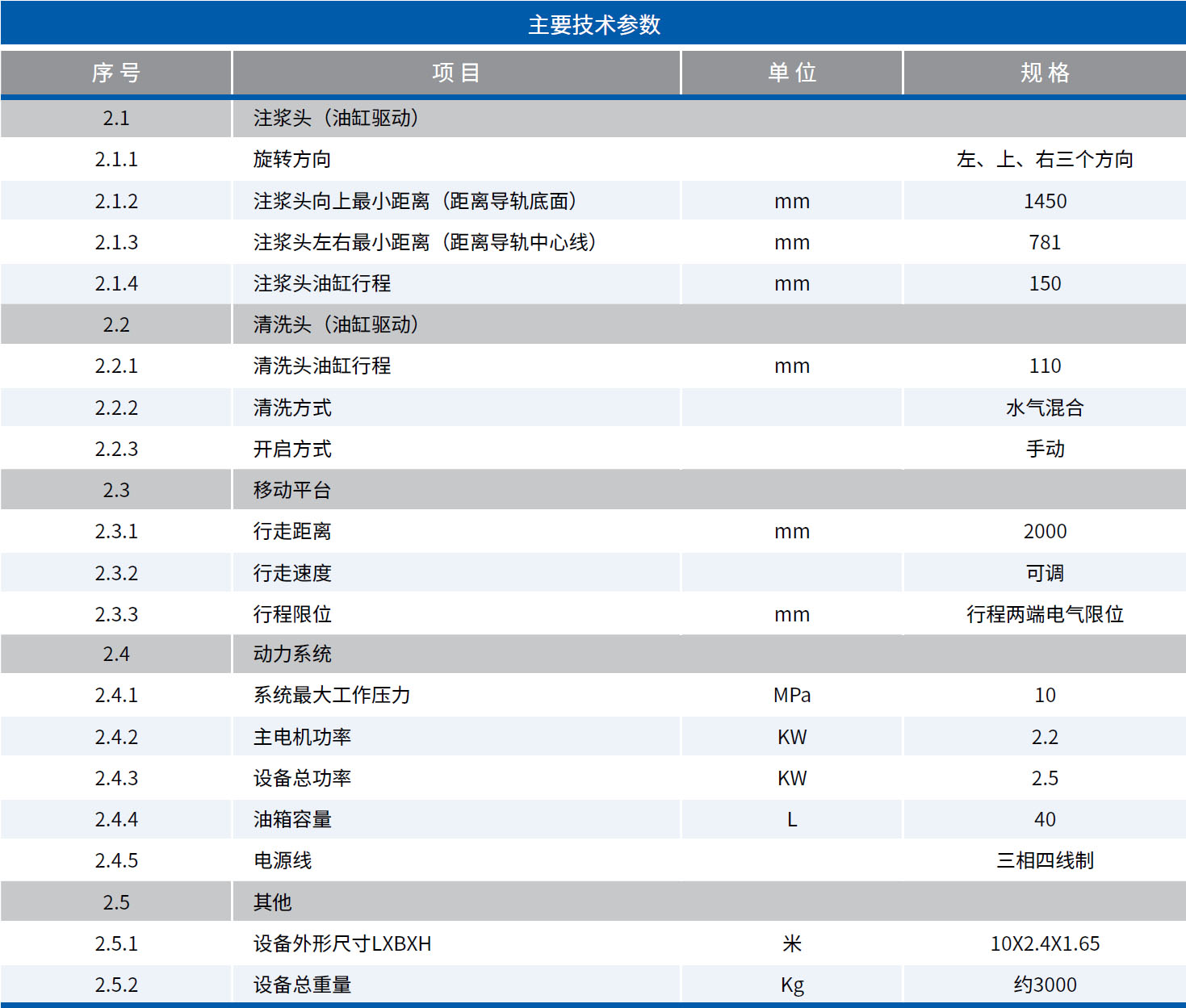
Task: Select the 序号 column header
Action: (x=116, y=73)
